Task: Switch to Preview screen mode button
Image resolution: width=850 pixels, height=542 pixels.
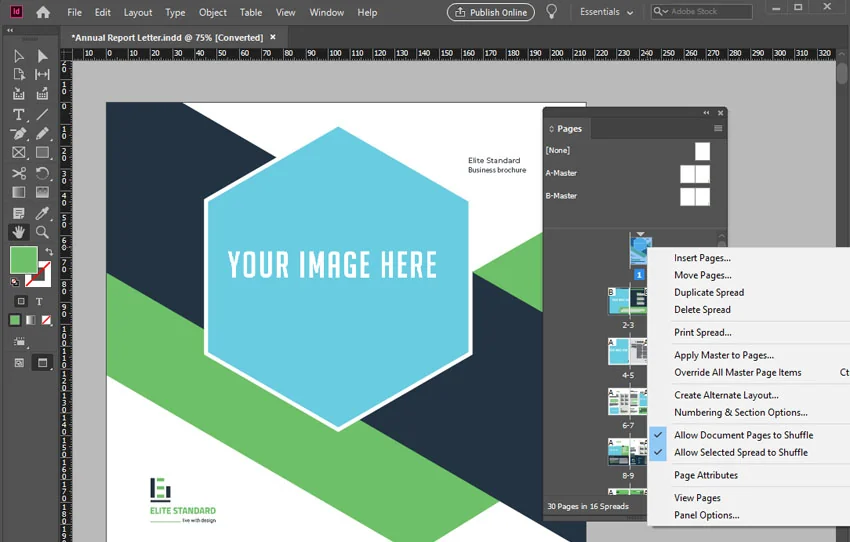Action: [42, 363]
